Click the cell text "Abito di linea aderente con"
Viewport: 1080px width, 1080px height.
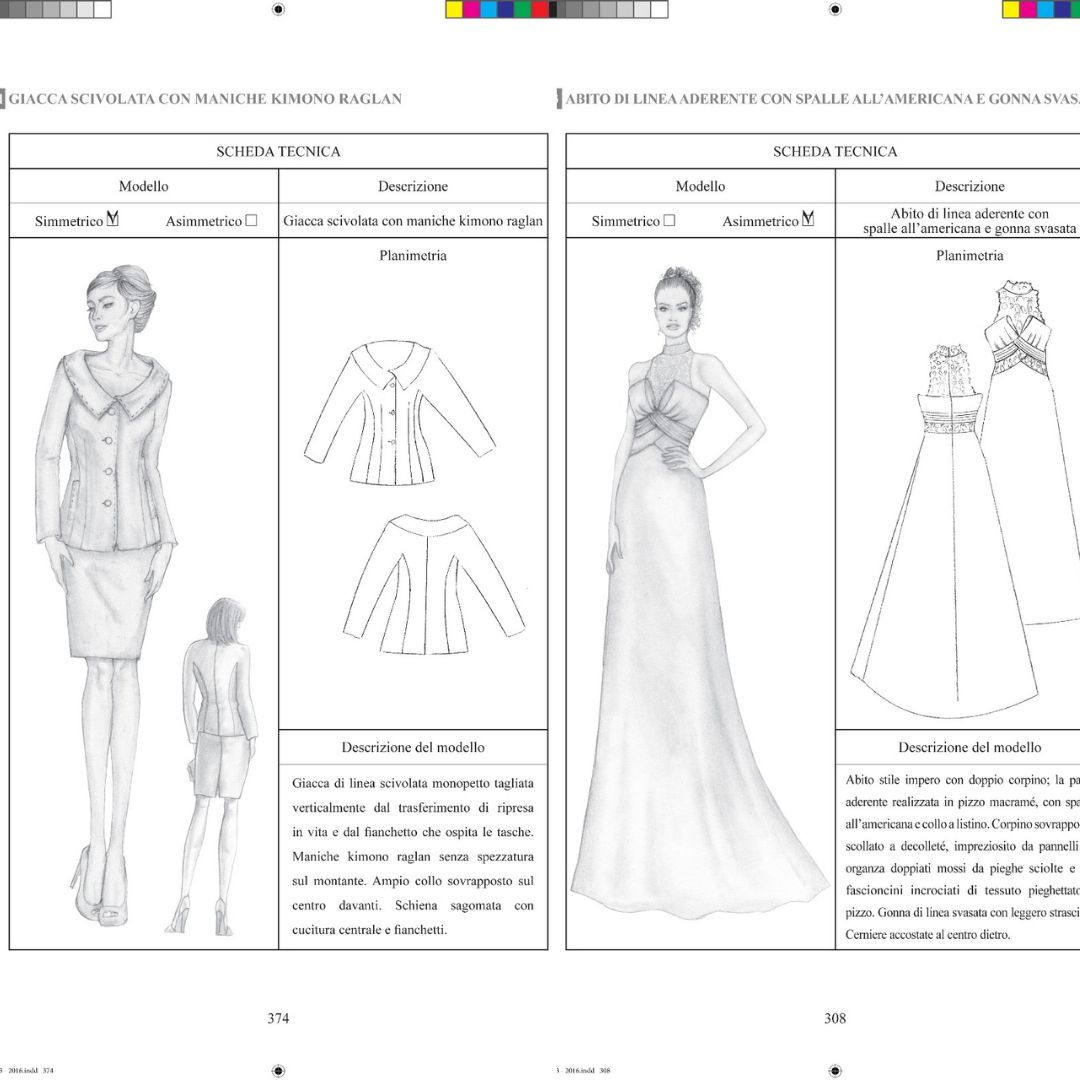coord(969,214)
